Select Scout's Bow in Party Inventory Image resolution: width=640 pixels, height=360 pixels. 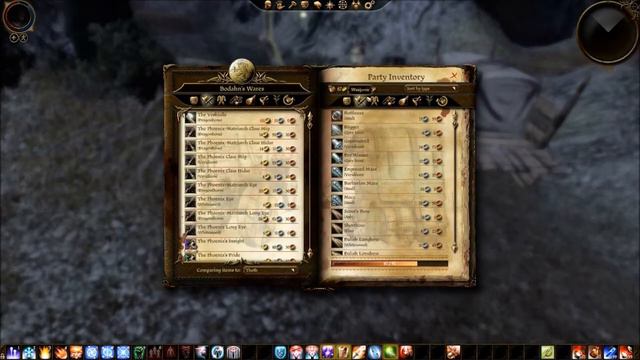coord(389,214)
